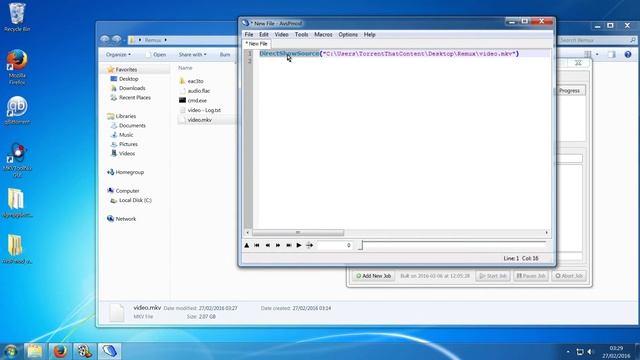Click the Firefox taskbar icon
640x360 pixels.
tap(60, 351)
